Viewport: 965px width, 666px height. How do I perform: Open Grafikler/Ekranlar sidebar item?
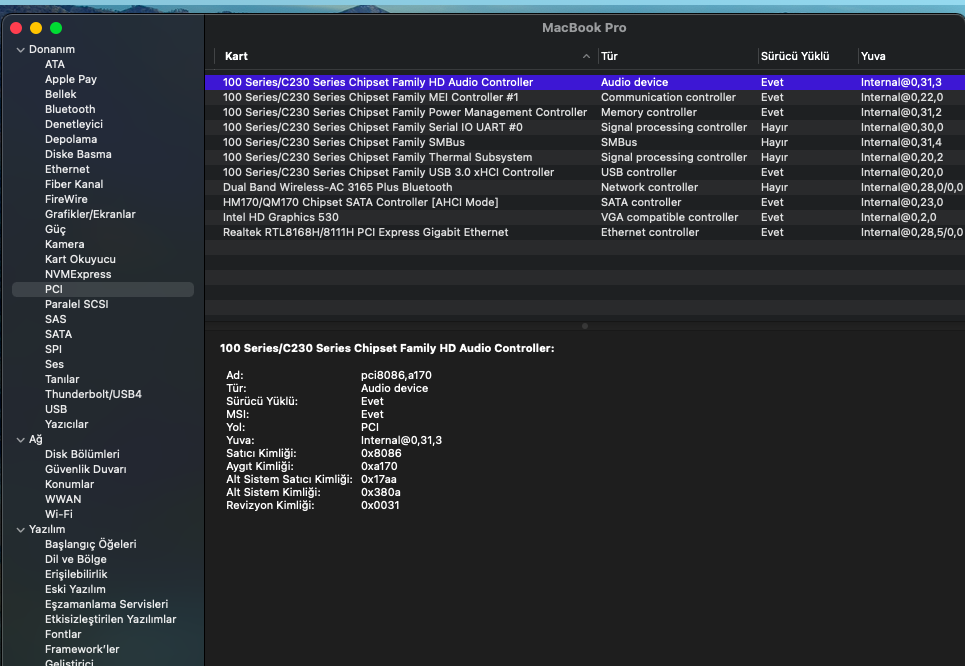click(90, 214)
